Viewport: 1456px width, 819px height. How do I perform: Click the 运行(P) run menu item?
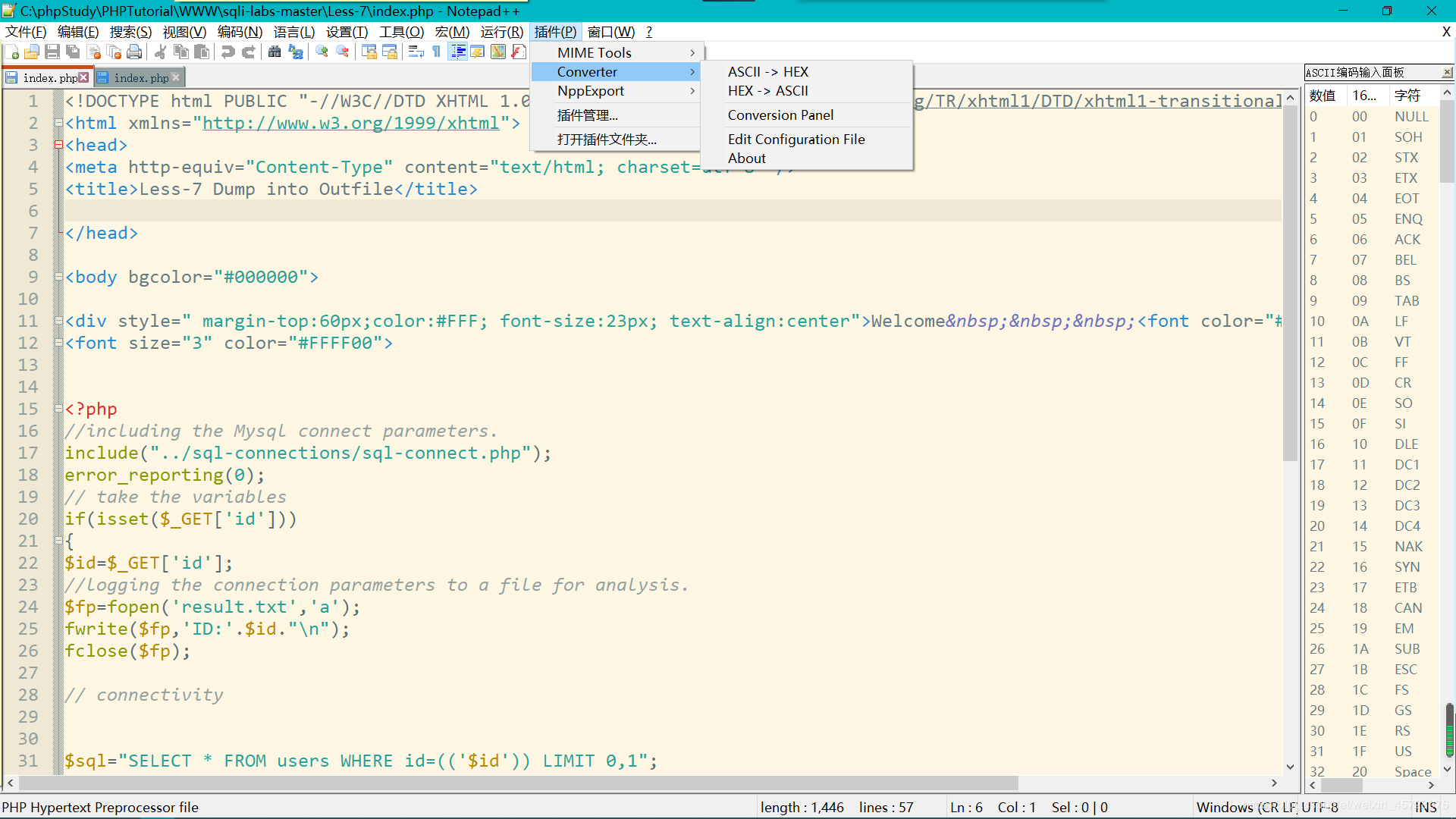(503, 32)
